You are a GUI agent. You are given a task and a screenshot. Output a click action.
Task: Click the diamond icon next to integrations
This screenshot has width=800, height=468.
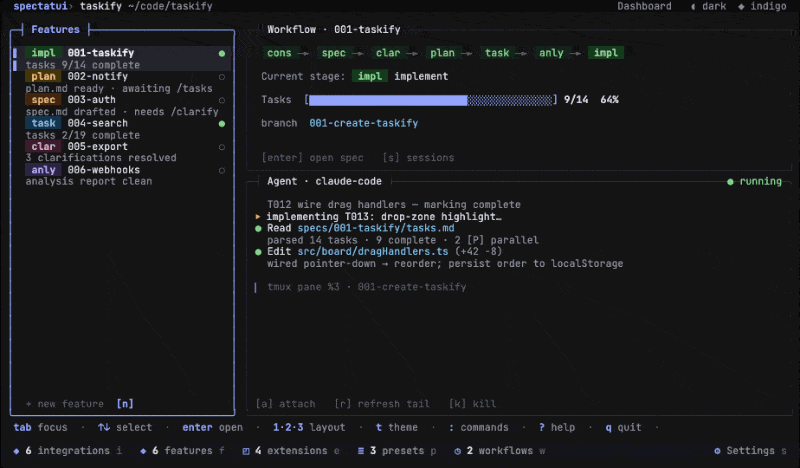pos(16,451)
